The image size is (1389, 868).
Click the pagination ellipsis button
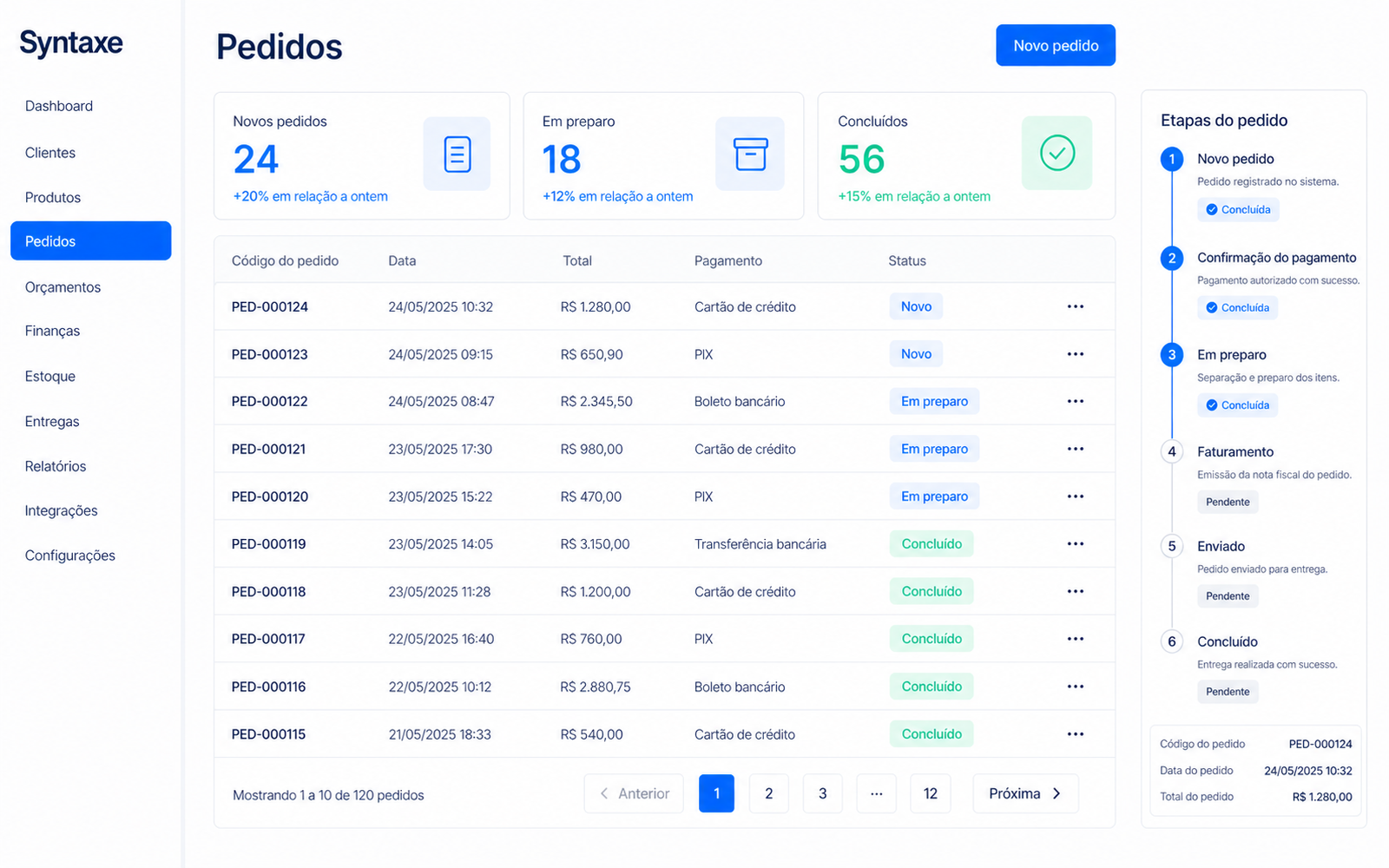coord(877,793)
